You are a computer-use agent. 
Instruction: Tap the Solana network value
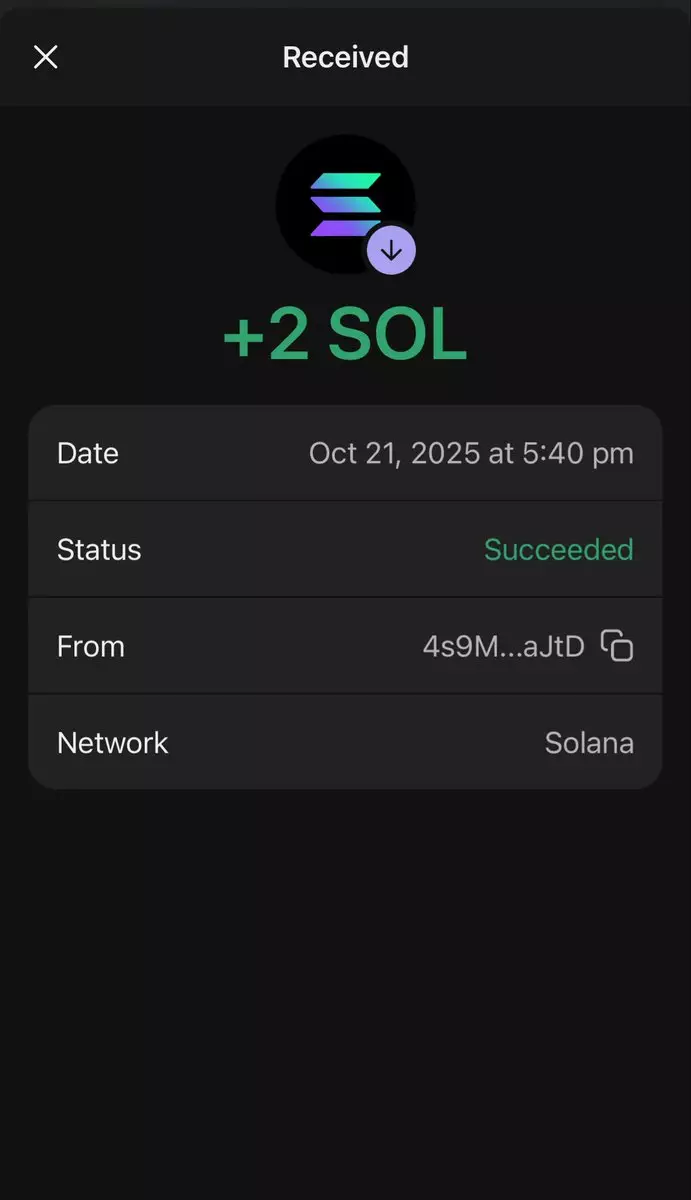[x=589, y=743]
